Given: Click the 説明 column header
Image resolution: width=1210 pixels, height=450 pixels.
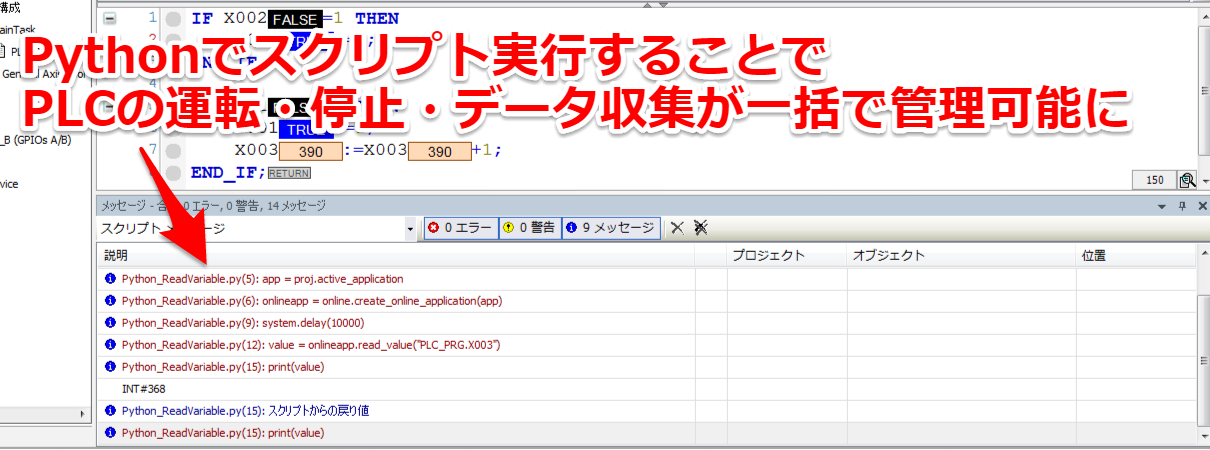Looking at the screenshot, I should coord(400,256).
